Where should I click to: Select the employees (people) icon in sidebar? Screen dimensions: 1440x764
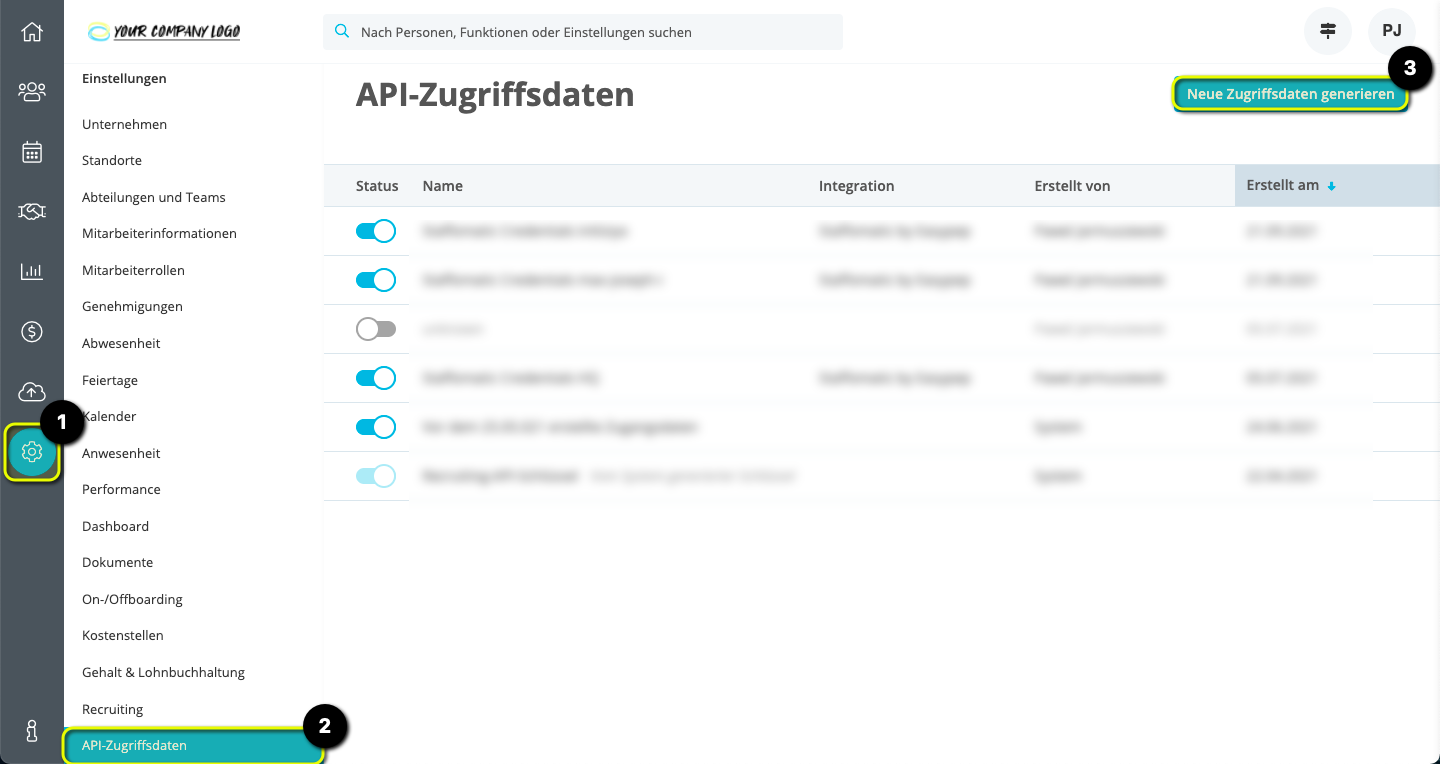[x=32, y=91]
